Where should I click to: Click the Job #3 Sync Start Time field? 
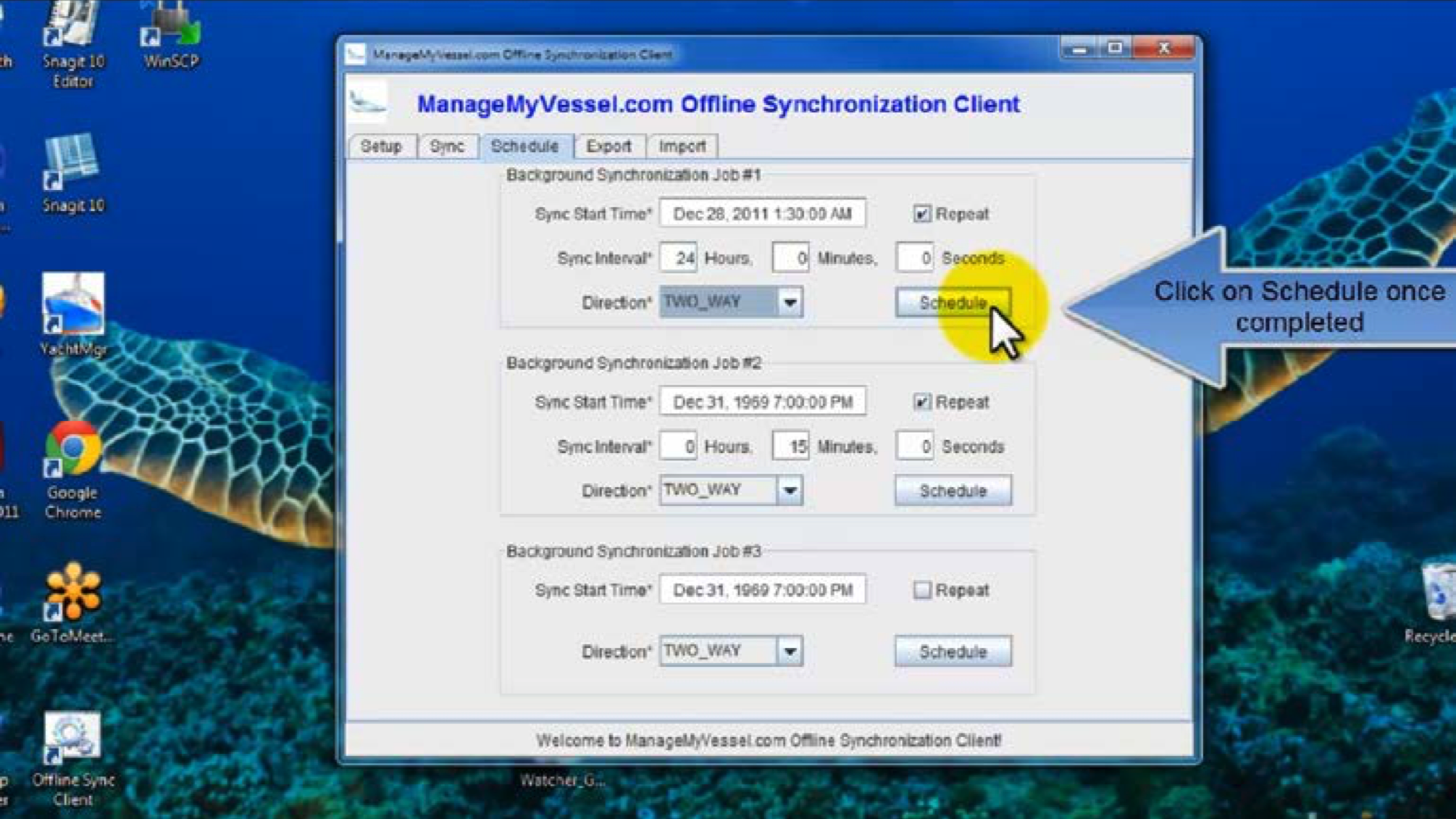point(762,590)
